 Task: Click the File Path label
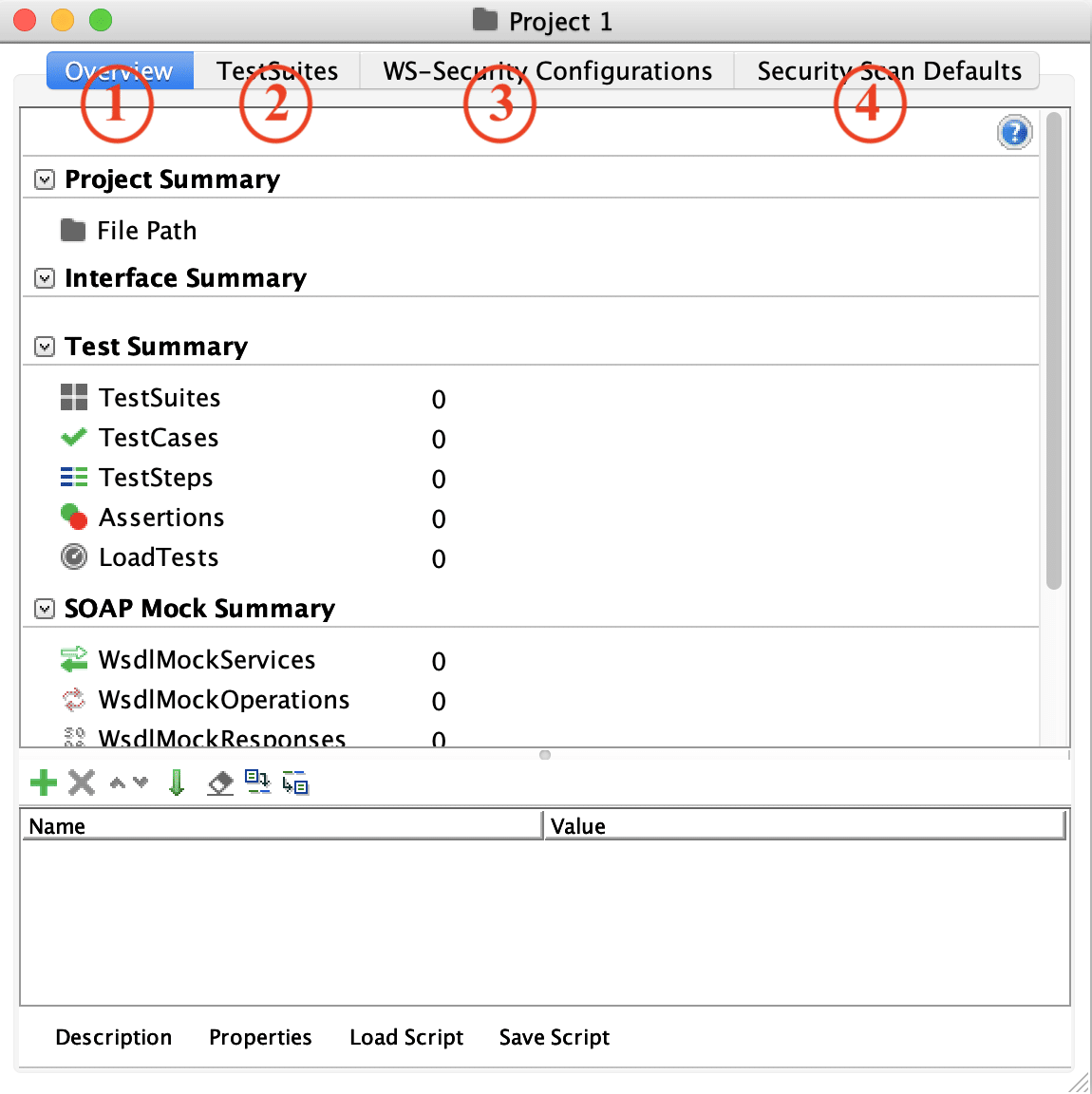[x=146, y=230]
